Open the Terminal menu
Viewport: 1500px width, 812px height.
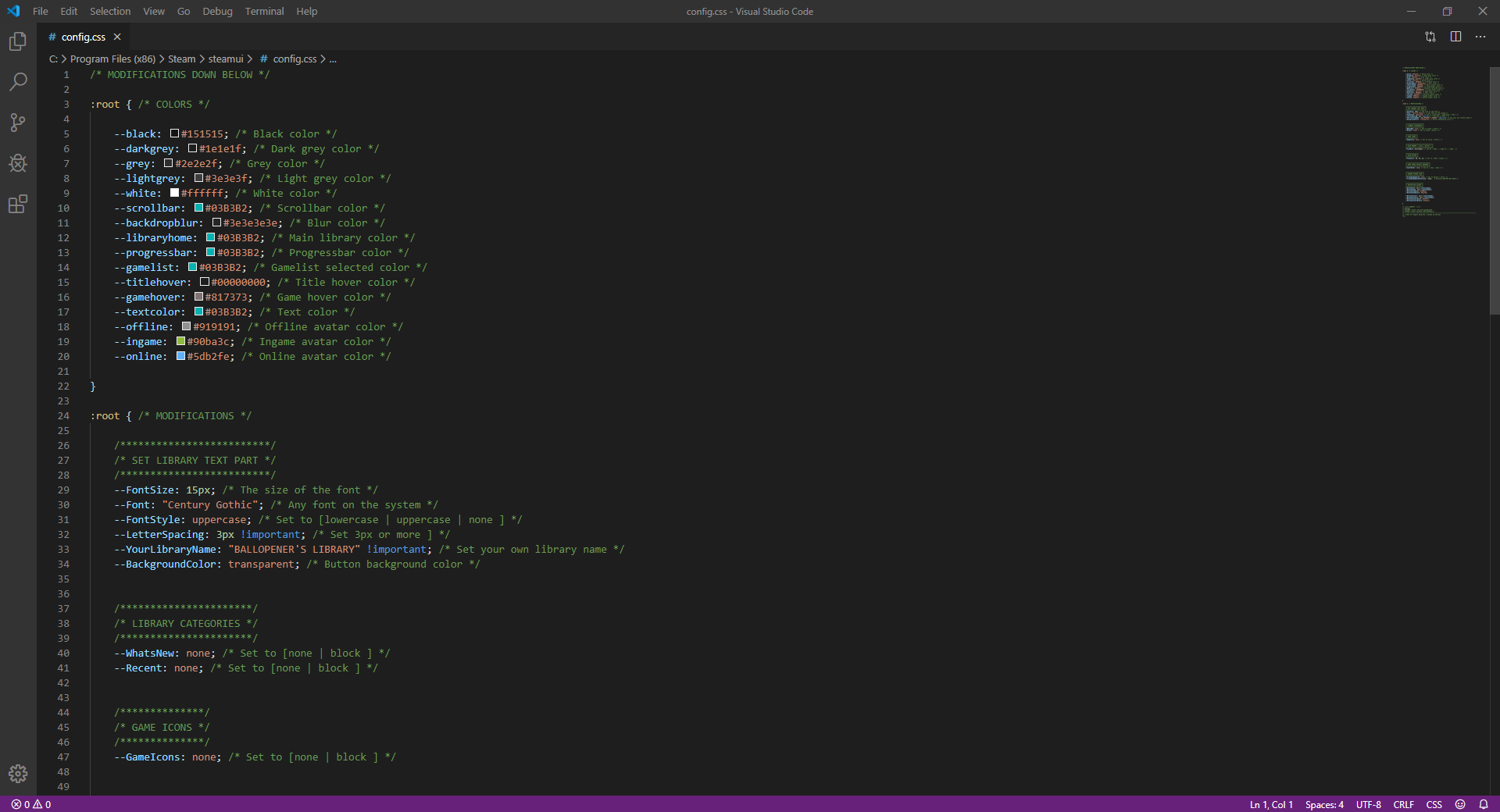[x=264, y=11]
